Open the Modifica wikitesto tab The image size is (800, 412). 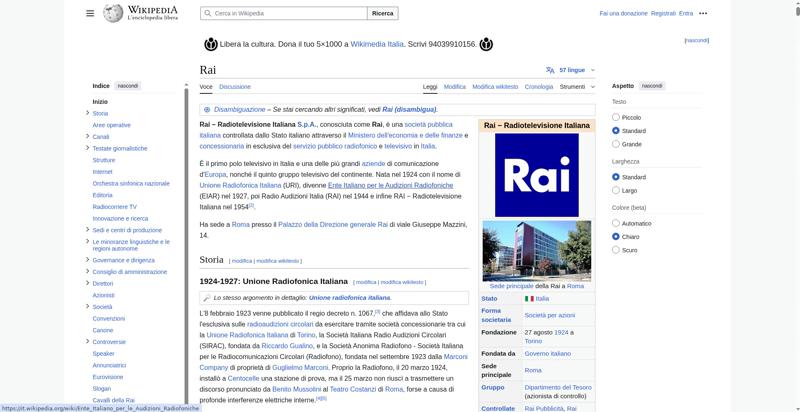pyautogui.click(x=495, y=87)
